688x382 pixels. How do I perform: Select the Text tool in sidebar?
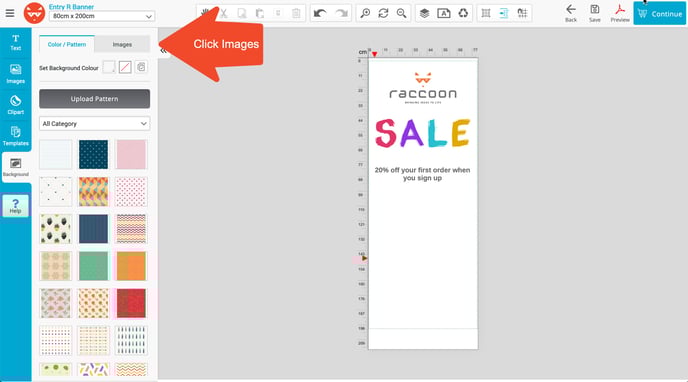pyautogui.click(x=15, y=43)
